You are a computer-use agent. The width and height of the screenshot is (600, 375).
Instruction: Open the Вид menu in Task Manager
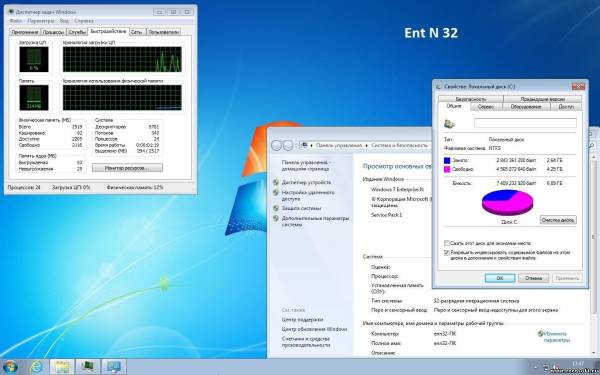coord(64,21)
